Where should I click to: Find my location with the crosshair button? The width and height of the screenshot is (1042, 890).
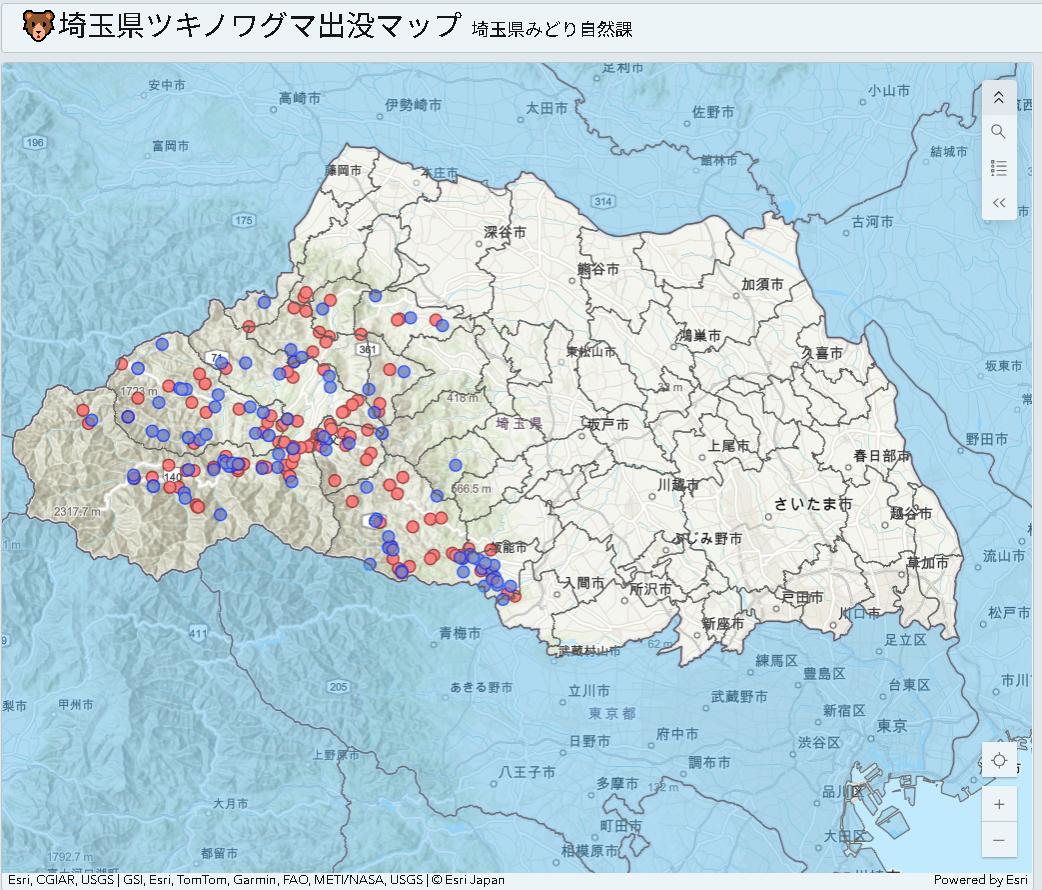click(999, 760)
